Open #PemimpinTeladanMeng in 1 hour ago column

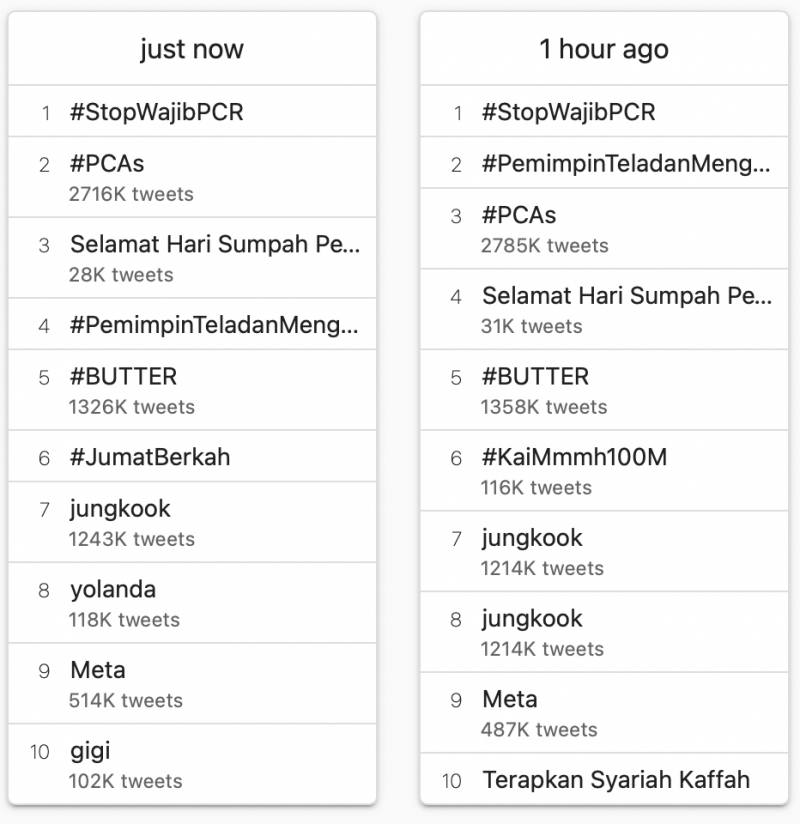pyautogui.click(x=604, y=163)
